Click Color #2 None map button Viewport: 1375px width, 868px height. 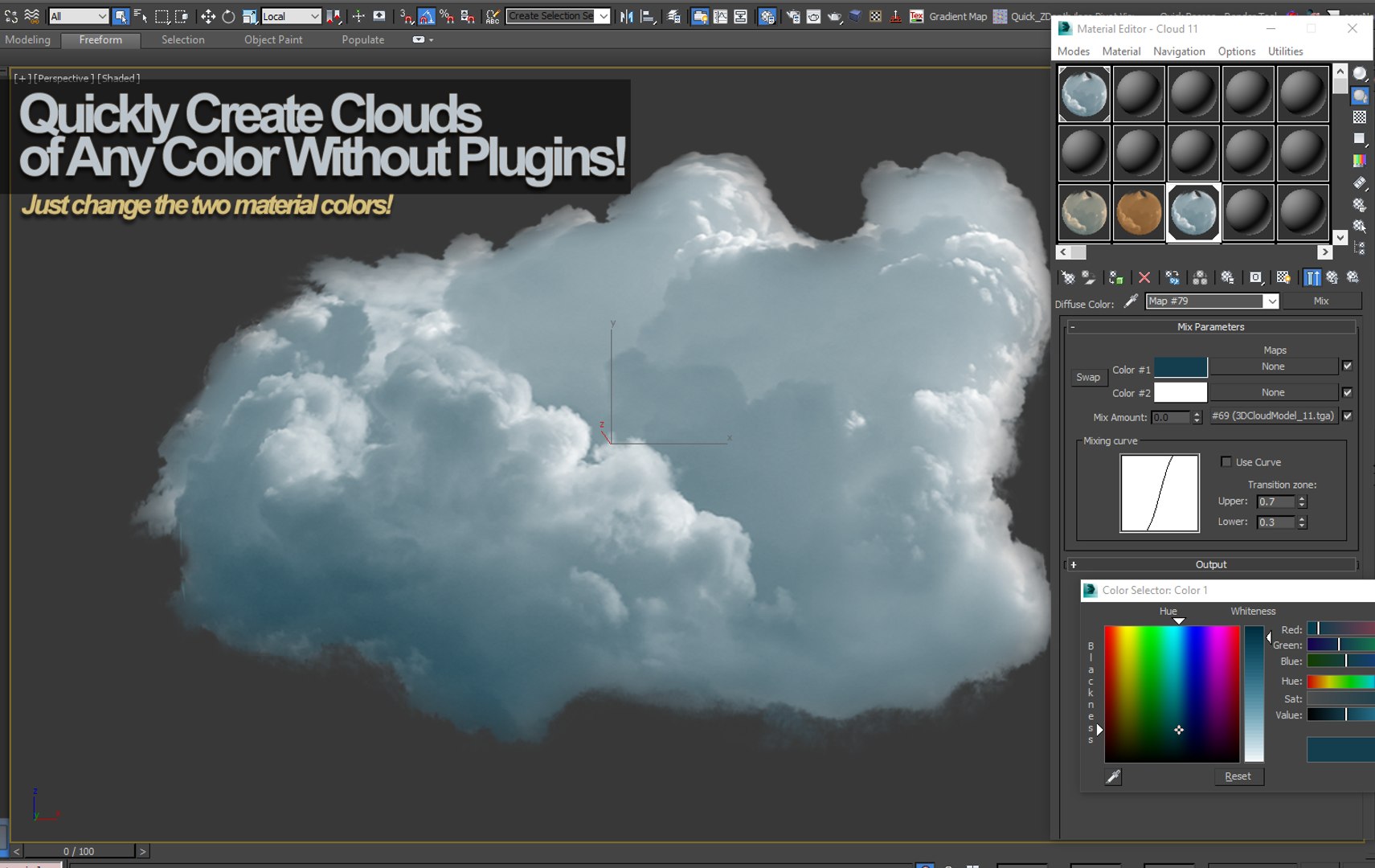pos(1274,392)
